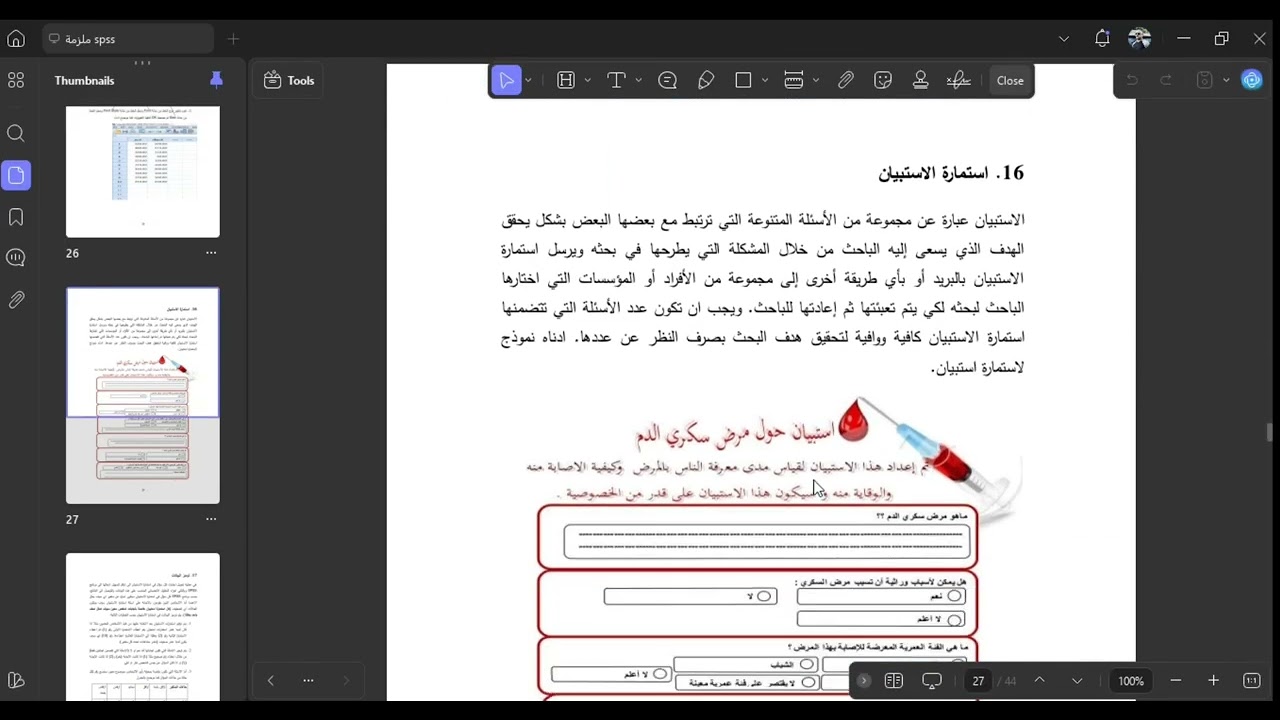
Task: Go to the next page arrow
Action: click(x=1077, y=681)
